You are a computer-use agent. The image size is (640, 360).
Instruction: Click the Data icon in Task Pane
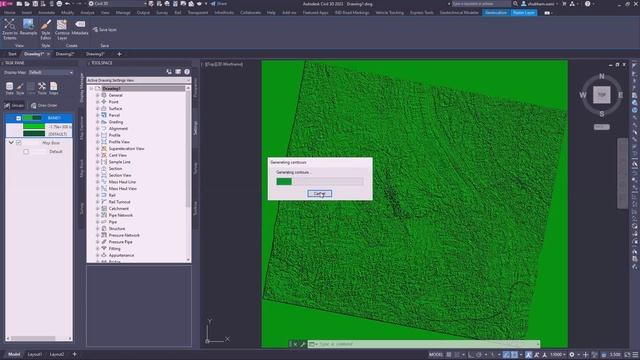pyautogui.click(x=9, y=88)
